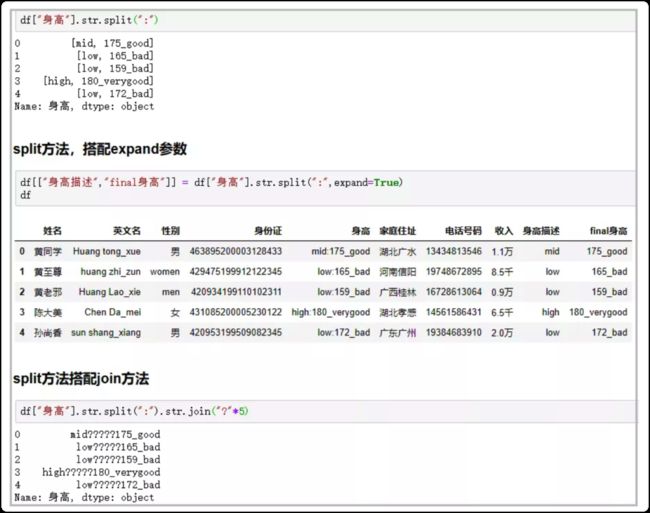Select name cell 孙尚香 in row 4
The height and width of the screenshot is (513, 650).
[x=48, y=333]
